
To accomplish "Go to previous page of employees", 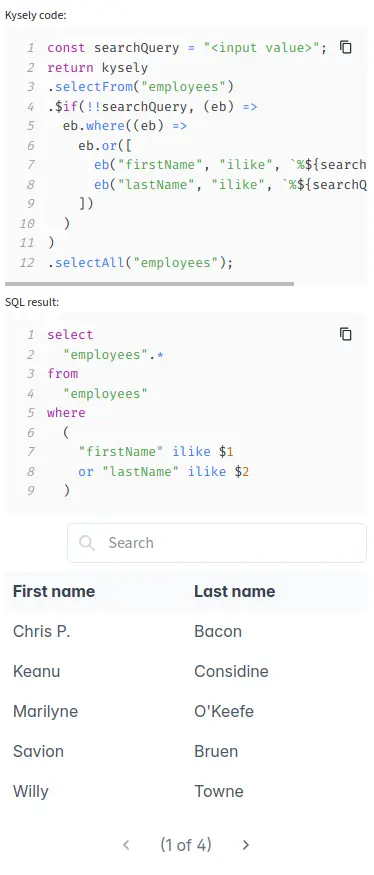I will tap(126, 845).
